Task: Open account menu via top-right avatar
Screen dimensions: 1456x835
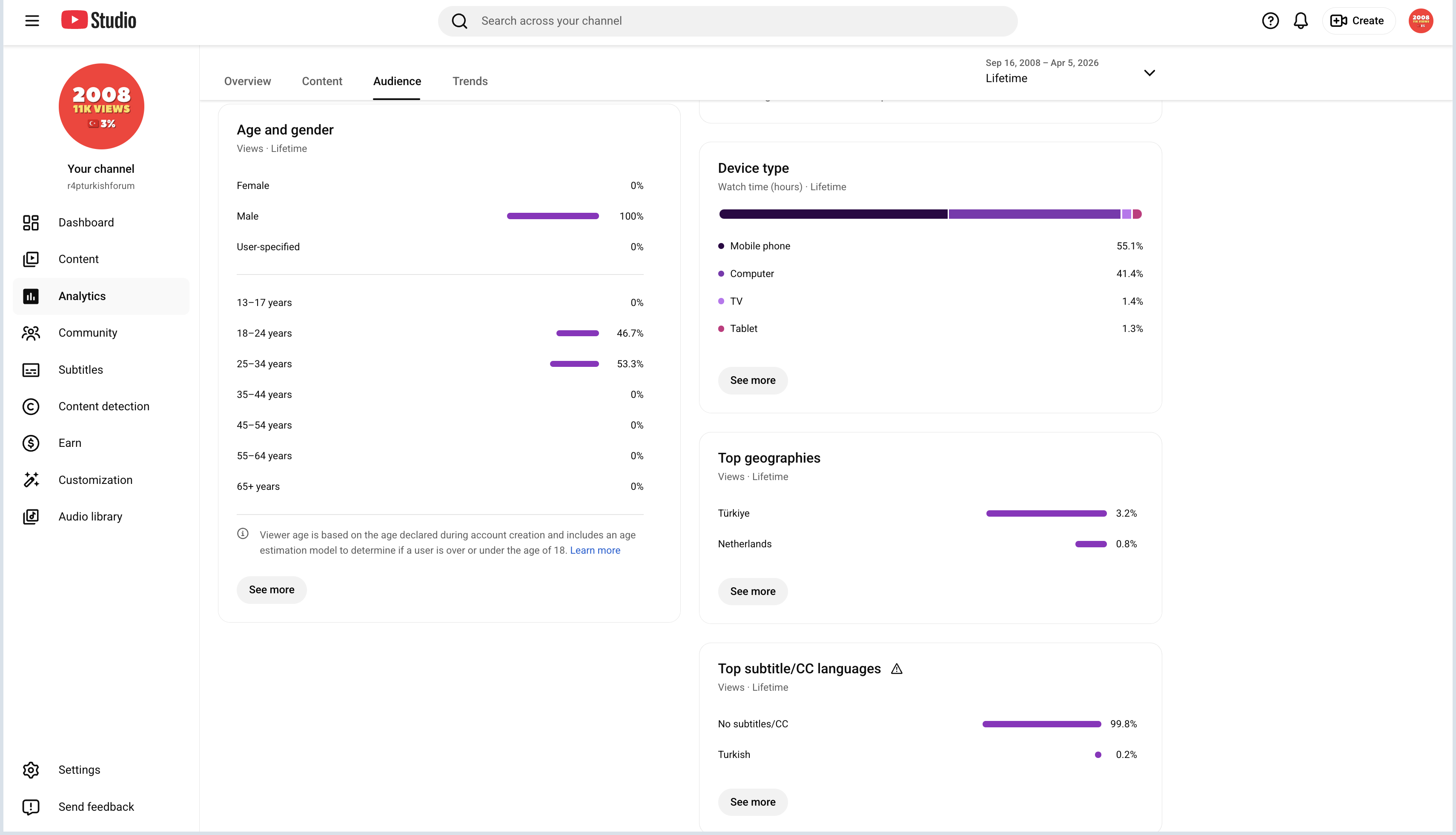Action: coord(1420,21)
